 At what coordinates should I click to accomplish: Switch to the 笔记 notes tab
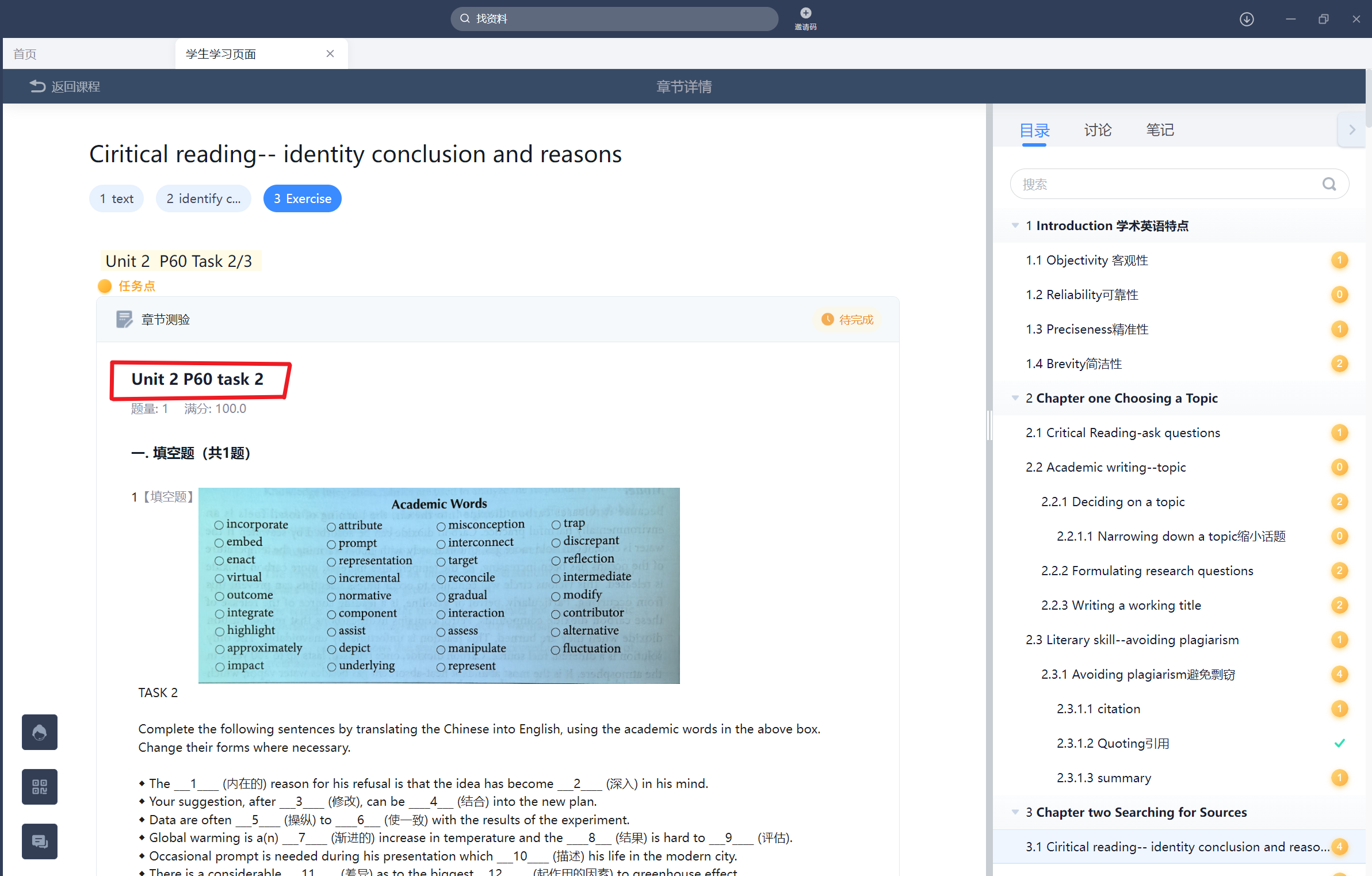click(1160, 130)
